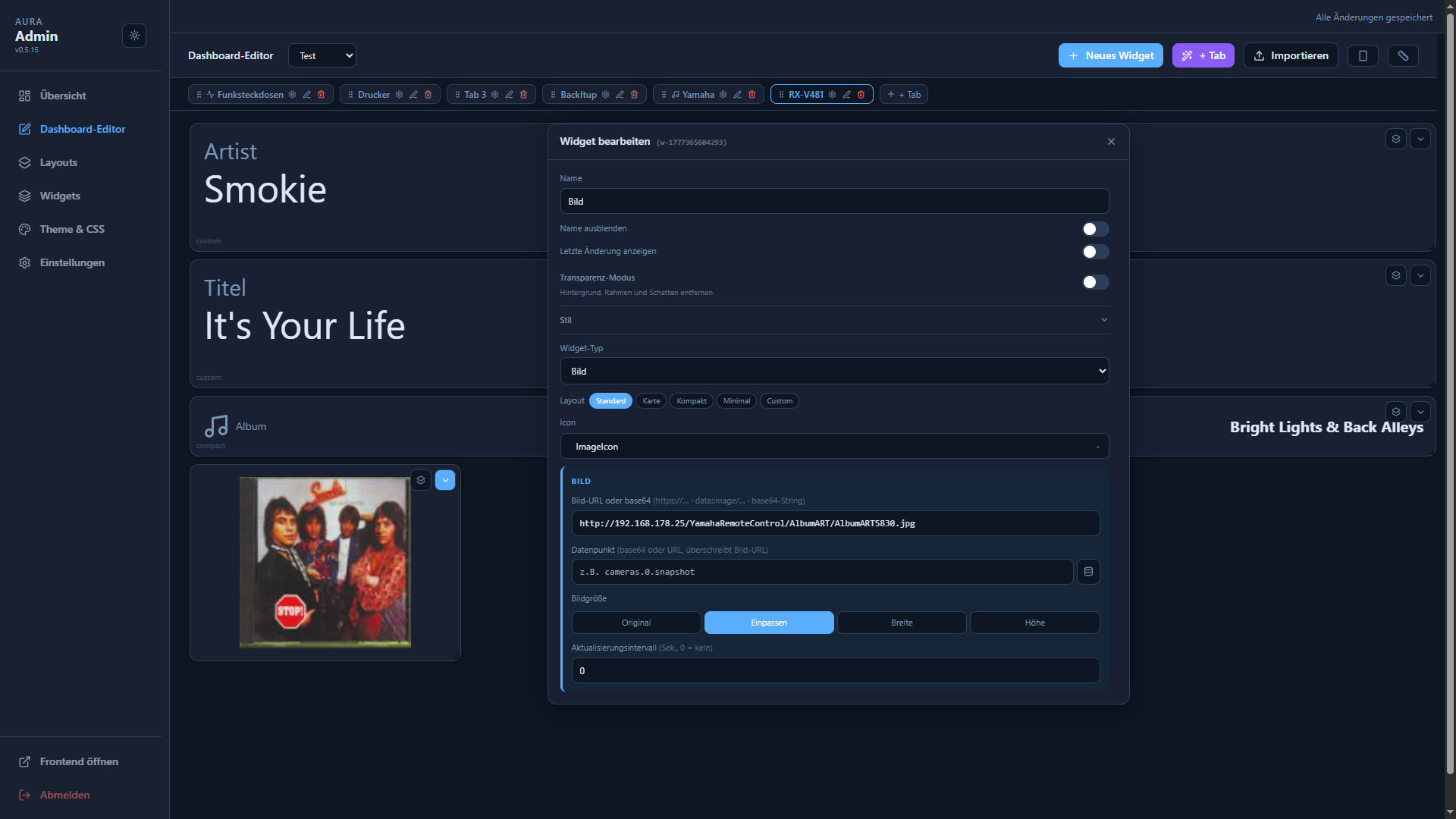Viewport: 1456px width, 819px height.
Task: Open the mobile preview icon in the toolbar
Action: [1363, 55]
